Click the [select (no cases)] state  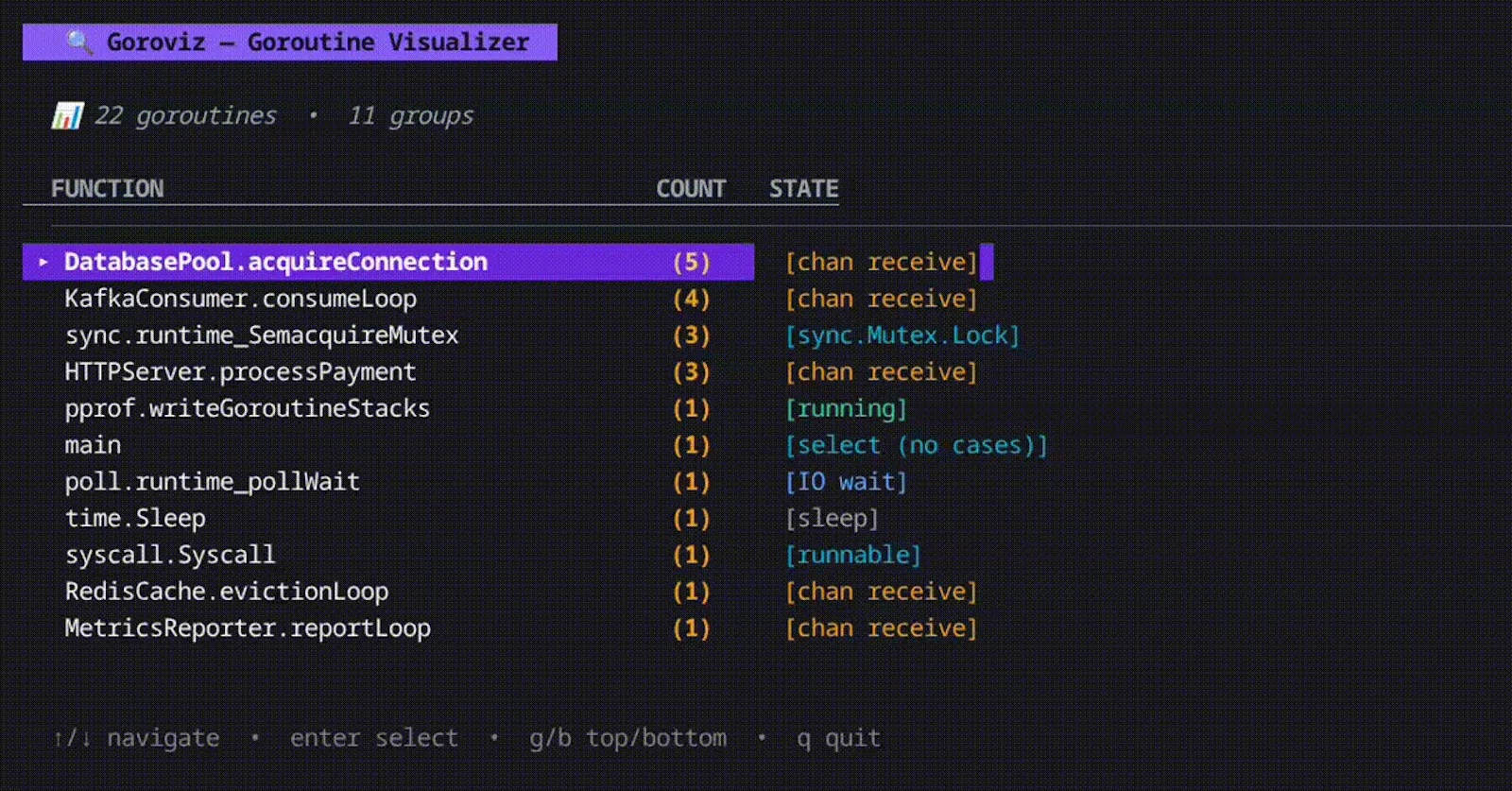(x=917, y=445)
